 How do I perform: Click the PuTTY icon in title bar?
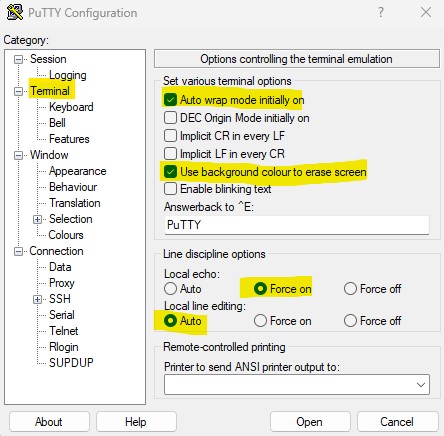point(15,12)
